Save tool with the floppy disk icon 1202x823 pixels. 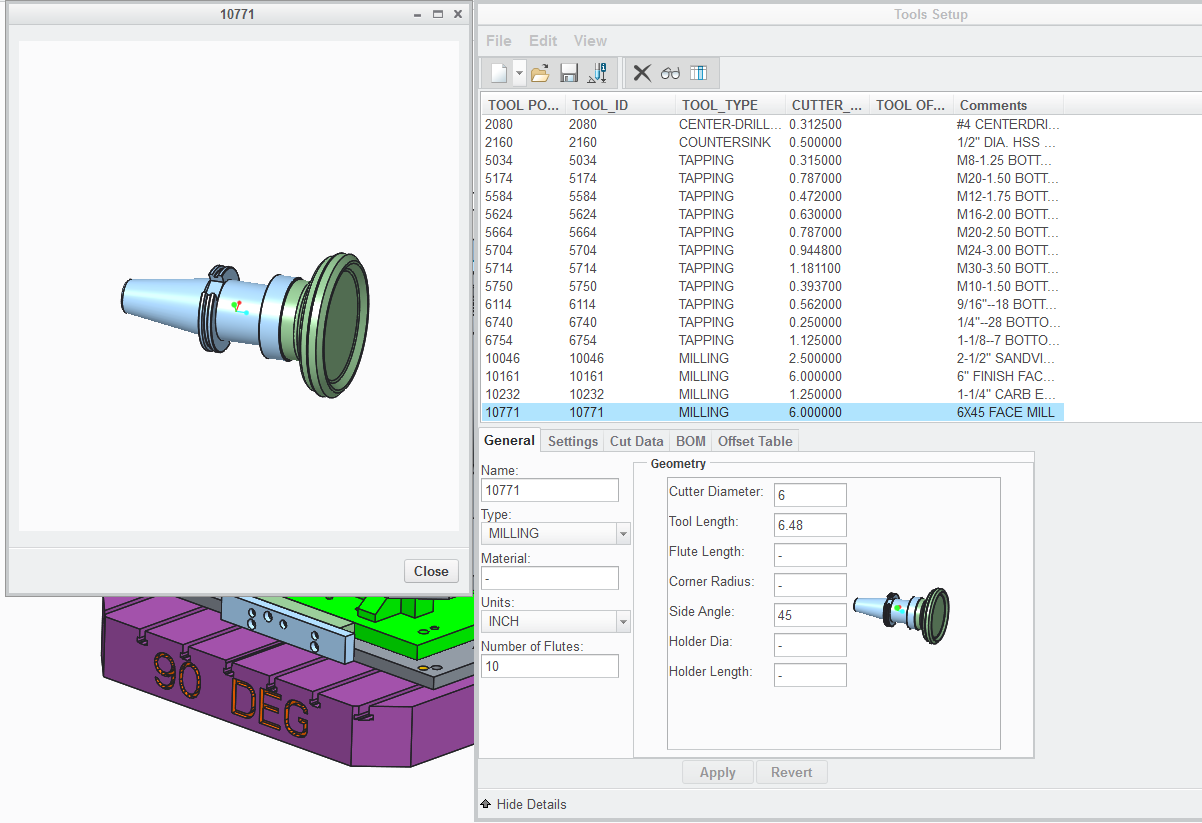click(569, 73)
